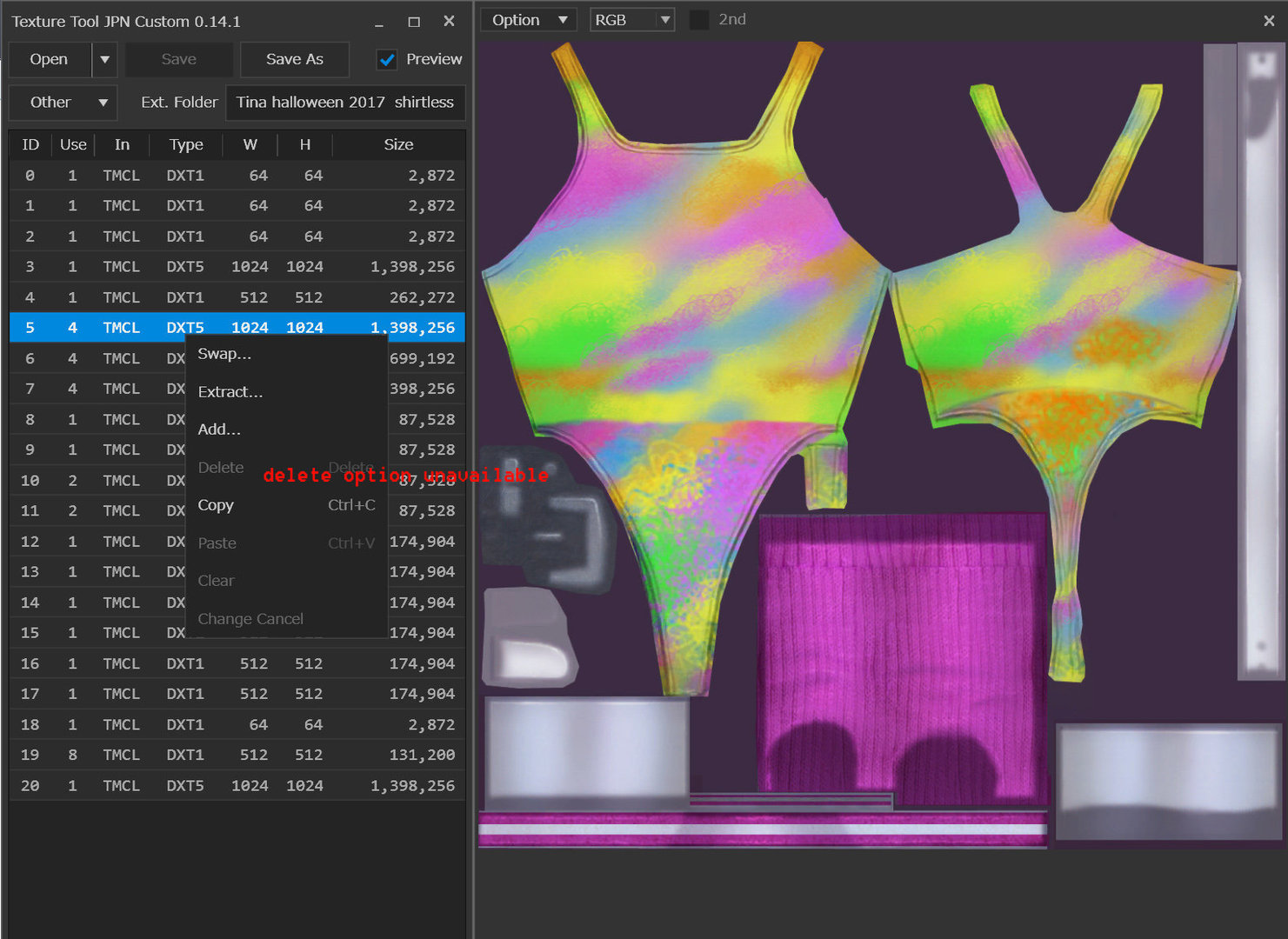Select texture row ID 19 with Use 8
The image size is (1288, 939).
coord(237,755)
